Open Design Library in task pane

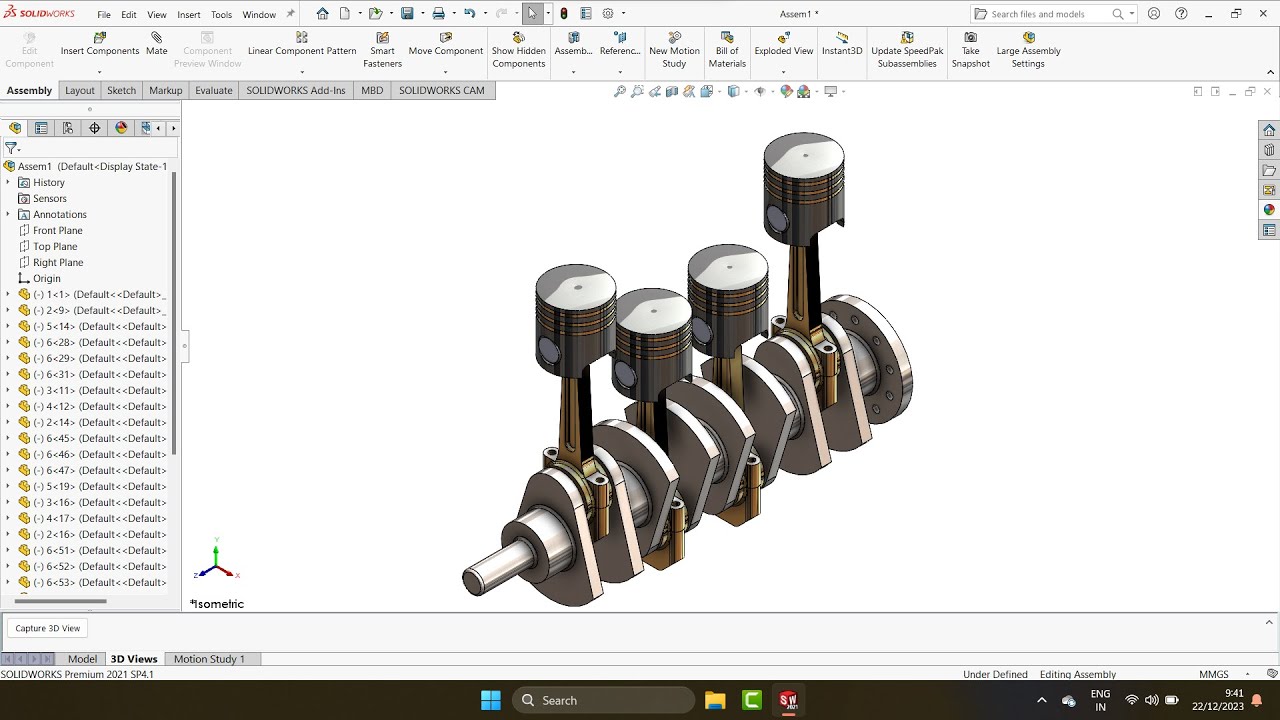1269,150
